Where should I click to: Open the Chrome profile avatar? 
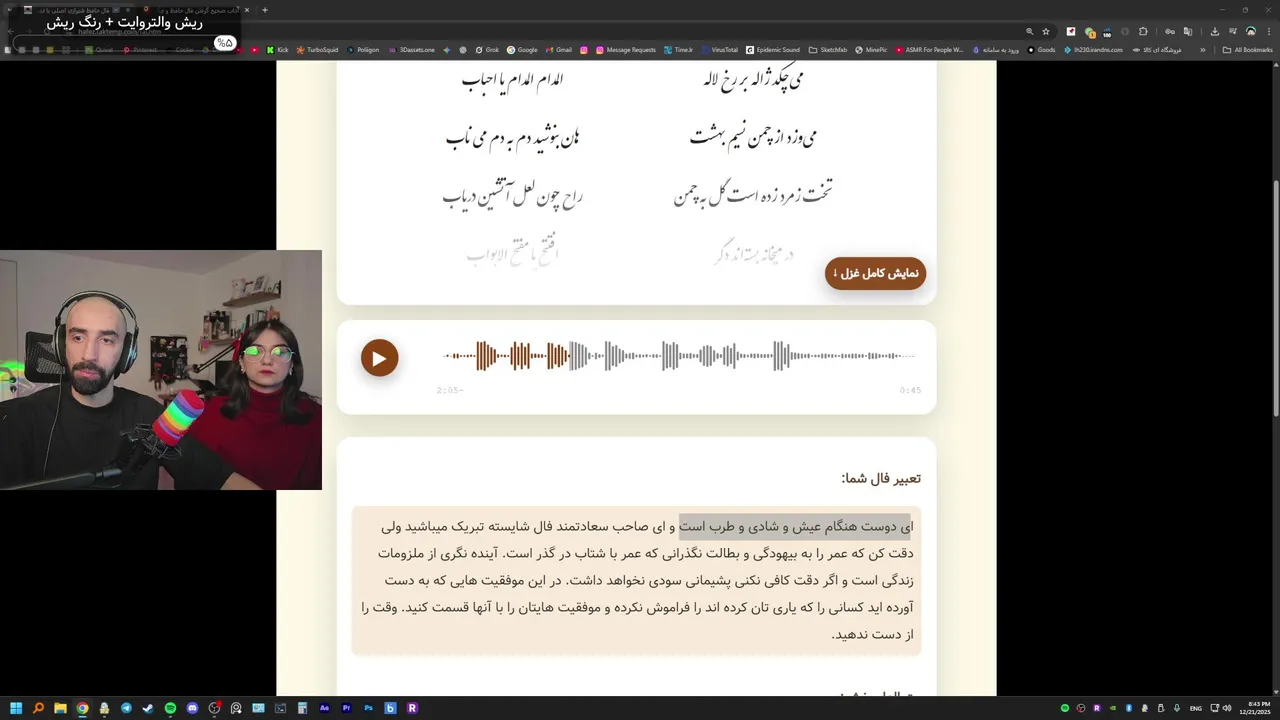[1251, 31]
